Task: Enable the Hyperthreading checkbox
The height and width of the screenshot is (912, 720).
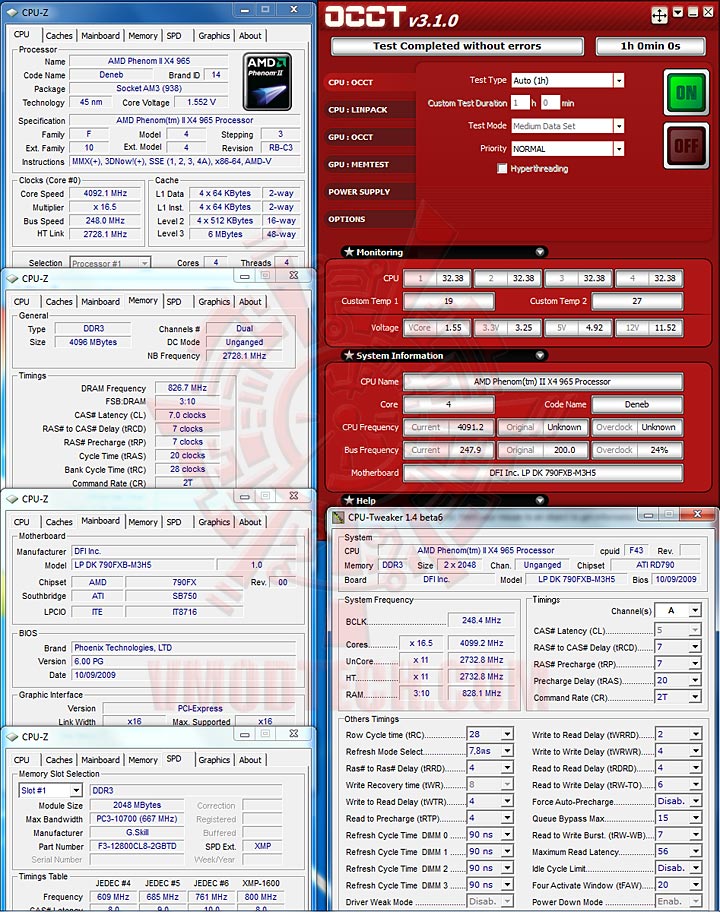Action: click(502, 169)
